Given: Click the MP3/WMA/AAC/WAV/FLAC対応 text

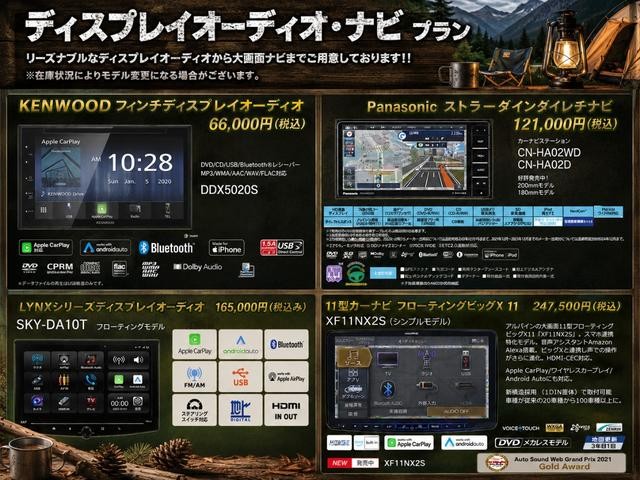Looking at the screenshot, I should click(x=243, y=173).
